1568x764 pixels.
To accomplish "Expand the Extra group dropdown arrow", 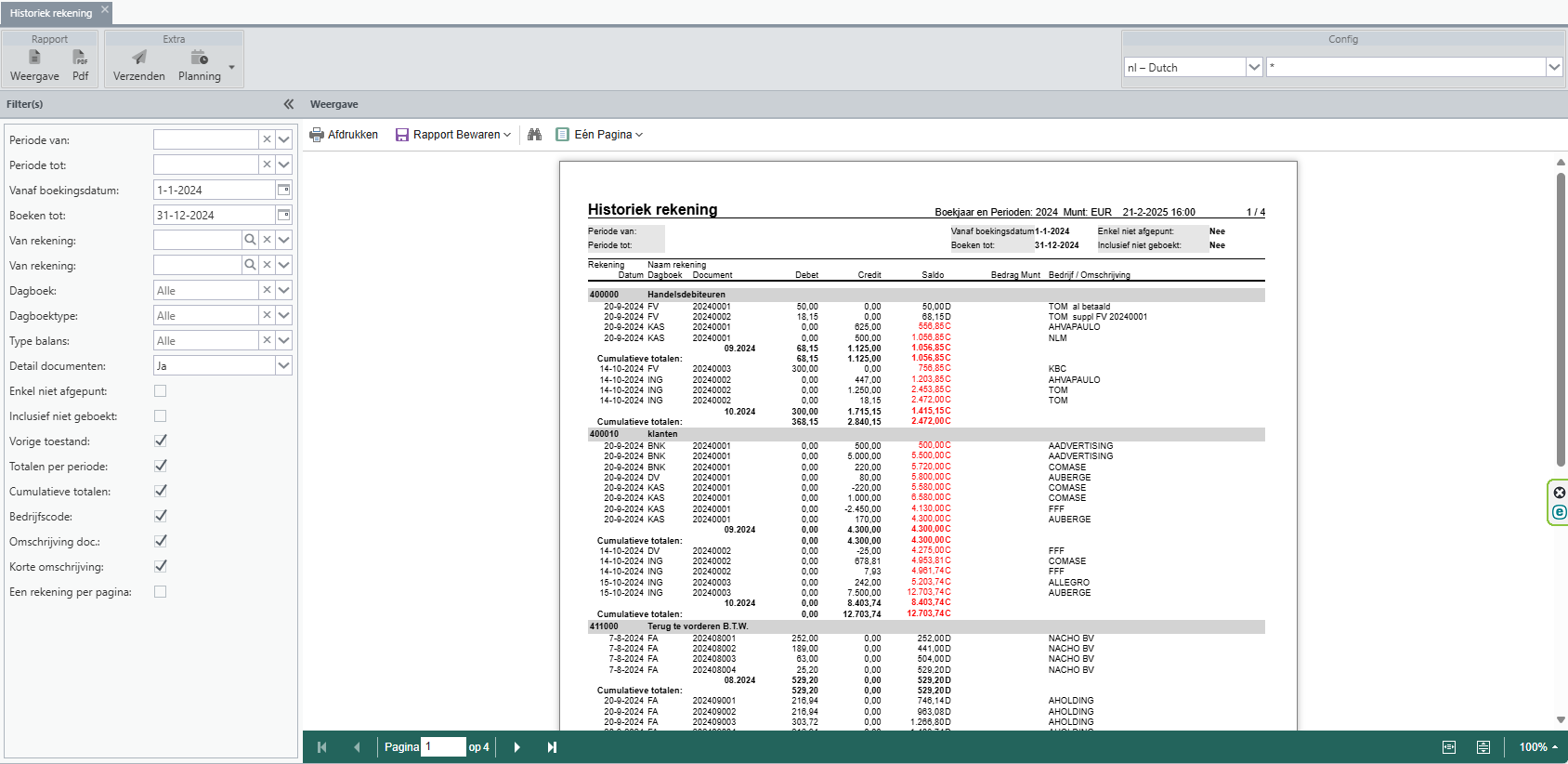I will pos(231,68).
